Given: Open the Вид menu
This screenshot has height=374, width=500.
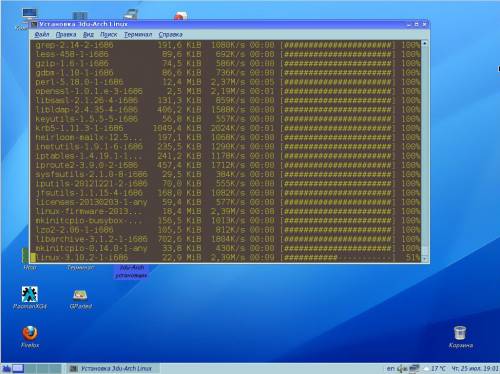Looking at the screenshot, I should [x=88, y=35].
